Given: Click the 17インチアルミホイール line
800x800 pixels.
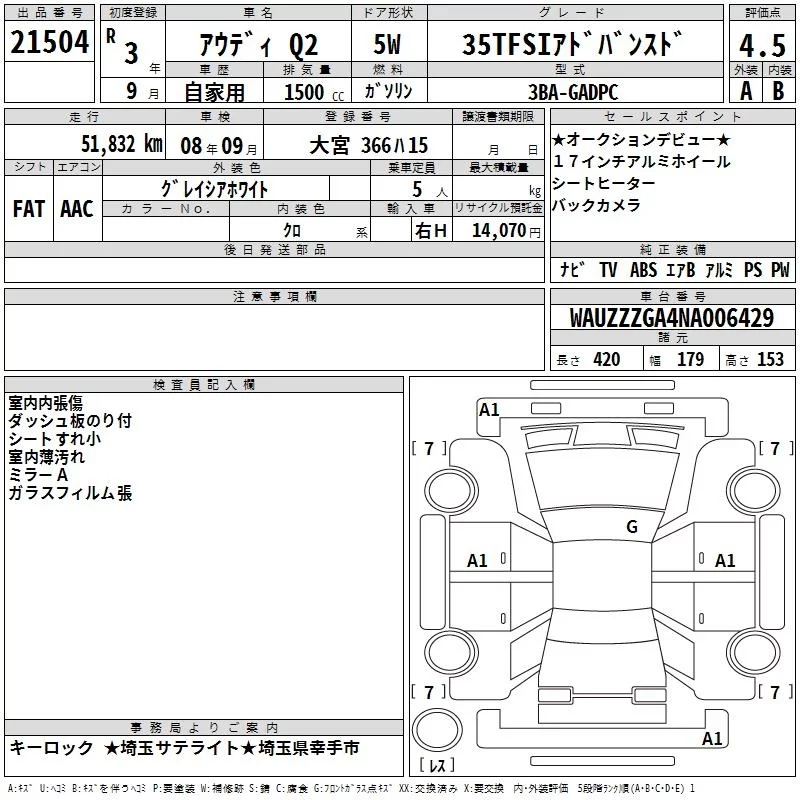Looking at the screenshot, I should (641, 161).
